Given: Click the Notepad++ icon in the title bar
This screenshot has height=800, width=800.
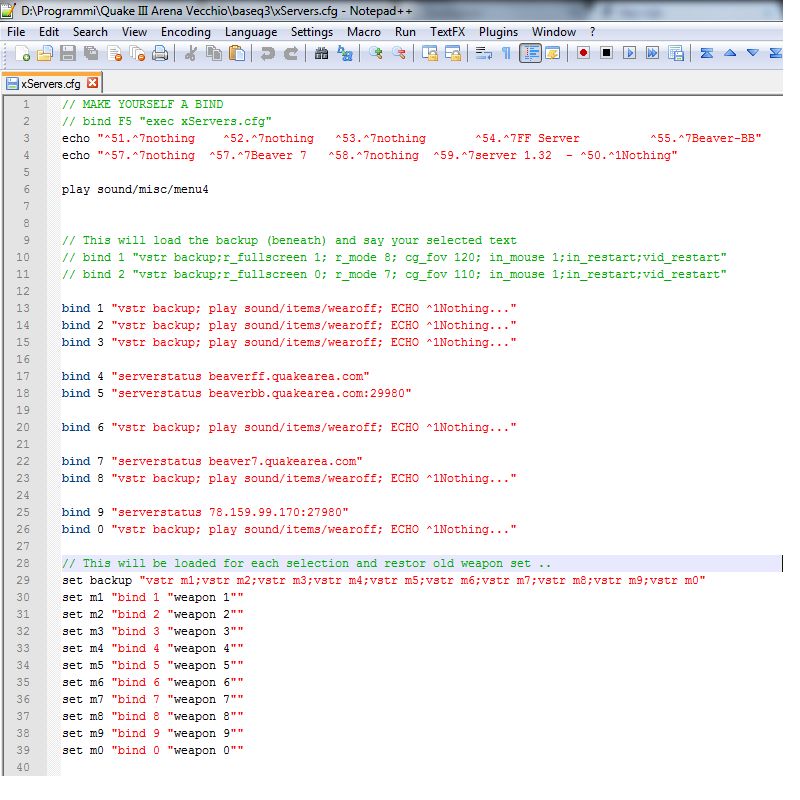Looking at the screenshot, I should pos(9,10).
